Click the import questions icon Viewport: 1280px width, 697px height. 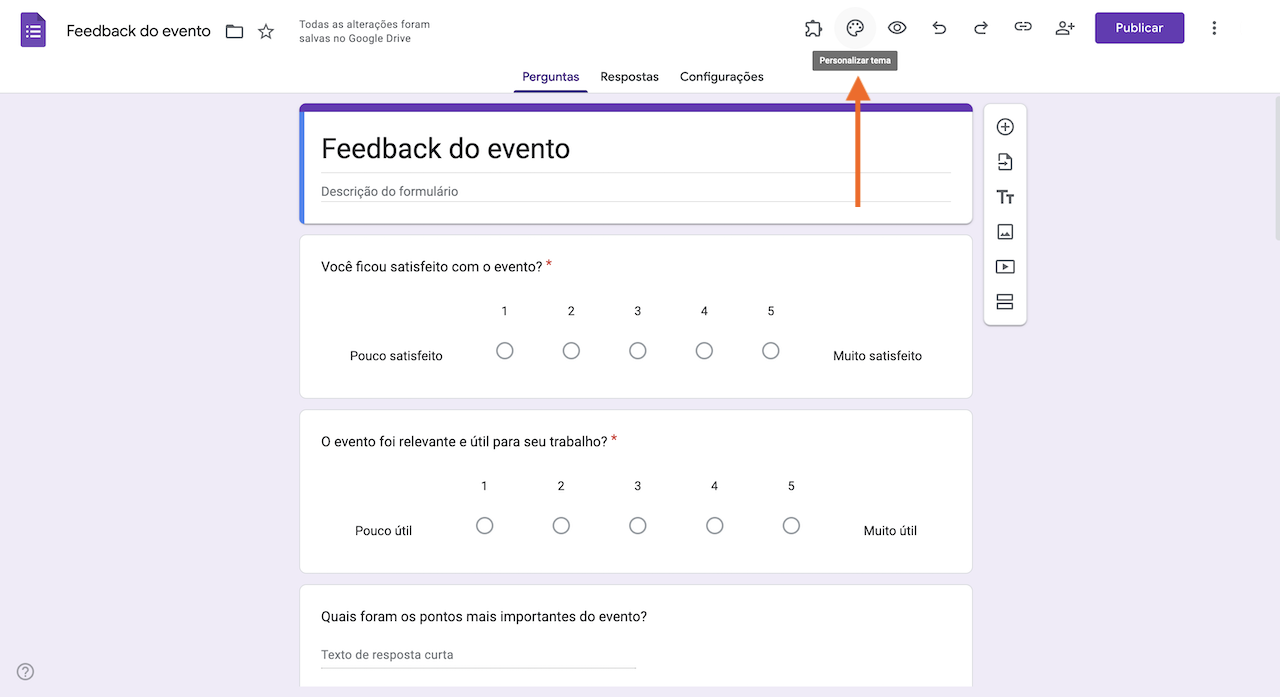[1005, 162]
